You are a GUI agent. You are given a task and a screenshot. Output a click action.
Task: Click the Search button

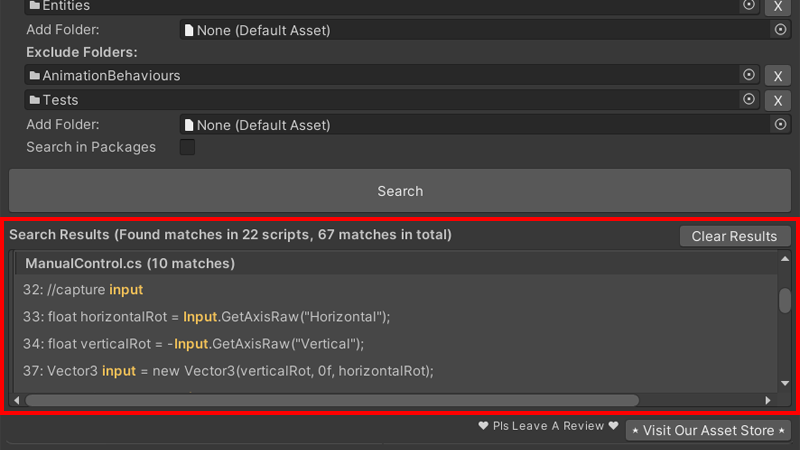click(400, 191)
